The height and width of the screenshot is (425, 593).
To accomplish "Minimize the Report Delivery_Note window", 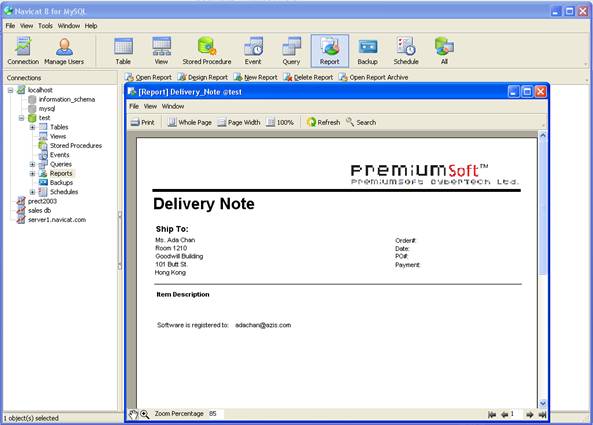I will [514, 92].
